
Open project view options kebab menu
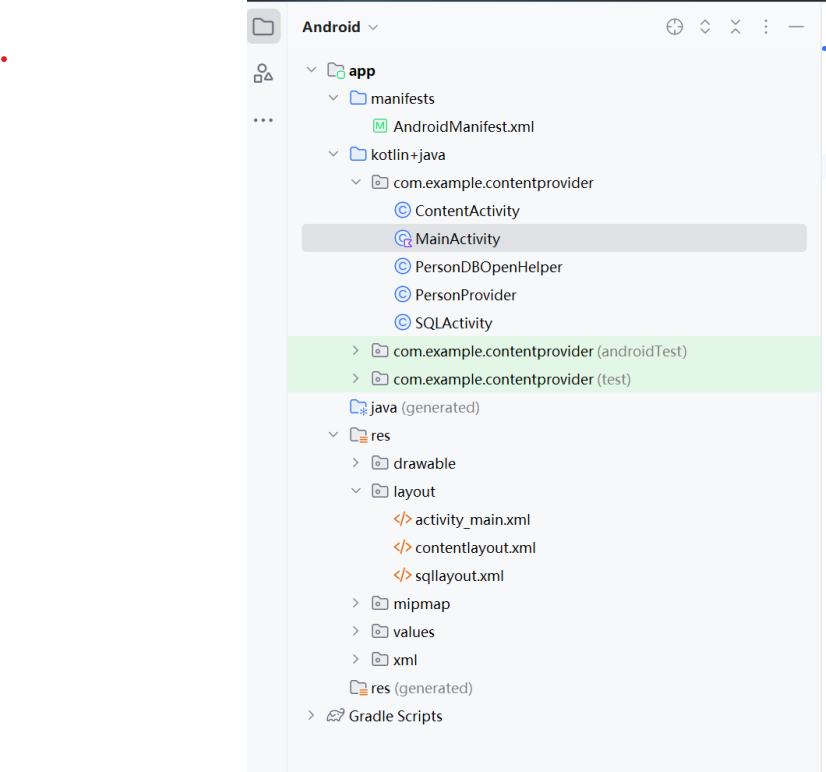point(765,27)
